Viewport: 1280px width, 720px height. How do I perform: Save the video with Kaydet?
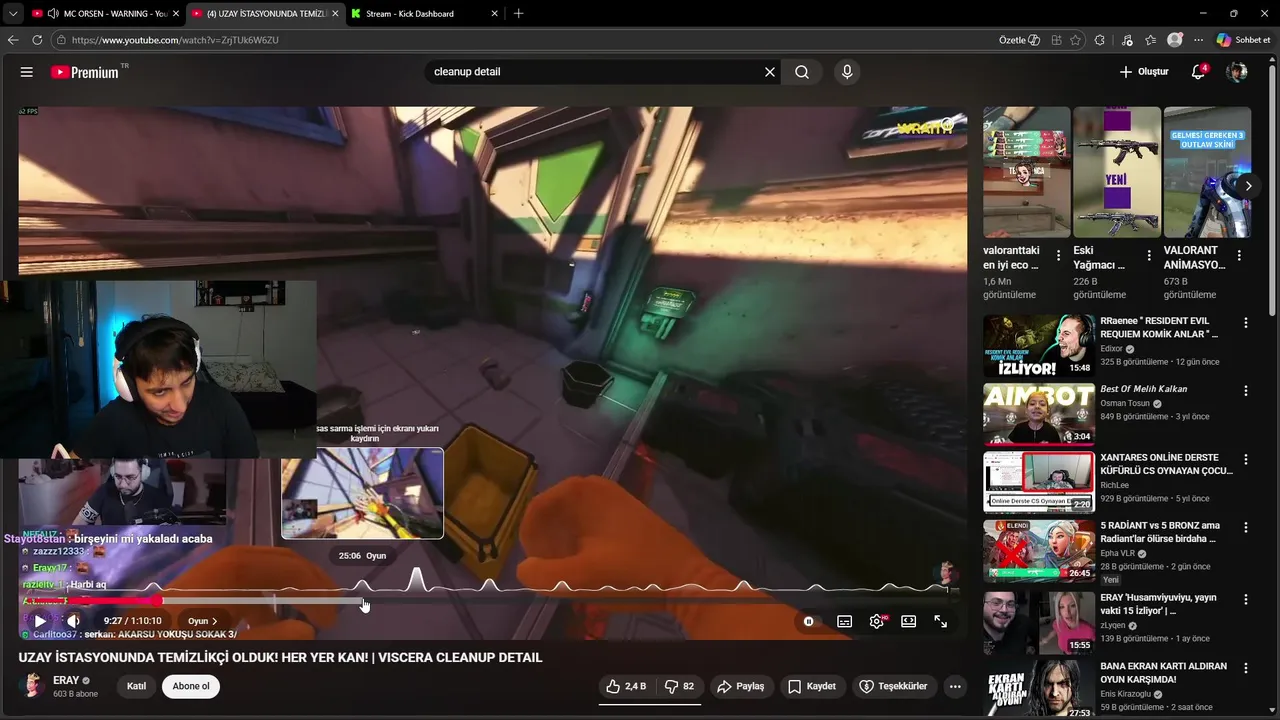812,686
